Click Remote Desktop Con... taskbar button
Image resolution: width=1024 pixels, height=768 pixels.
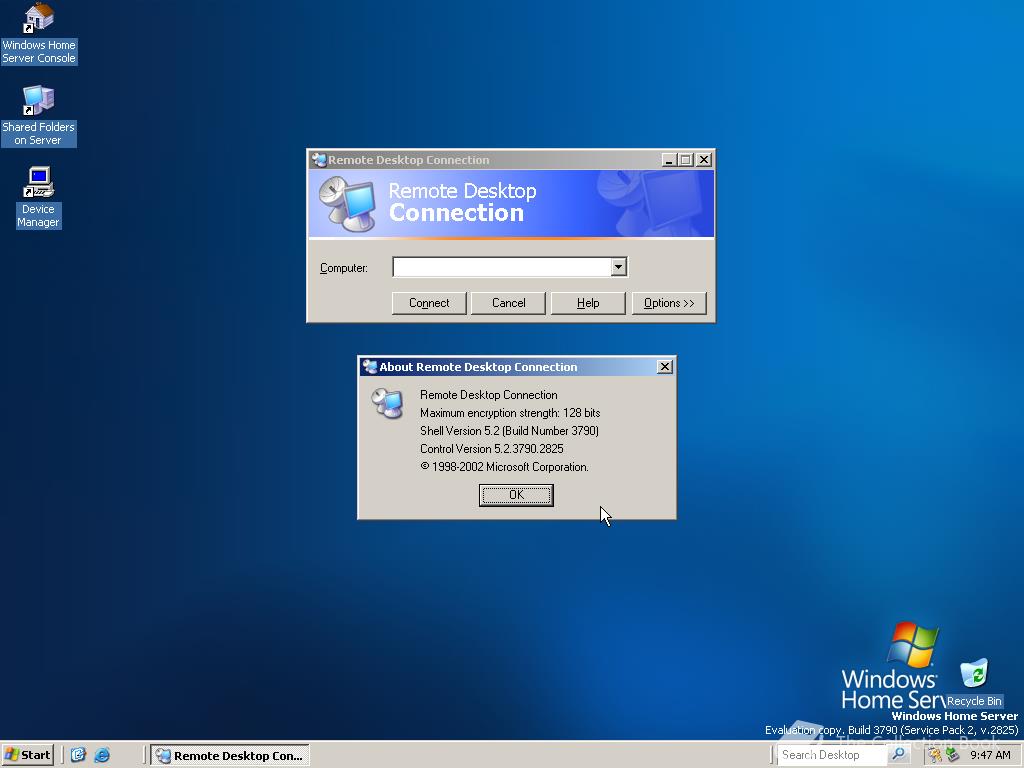tap(230, 756)
